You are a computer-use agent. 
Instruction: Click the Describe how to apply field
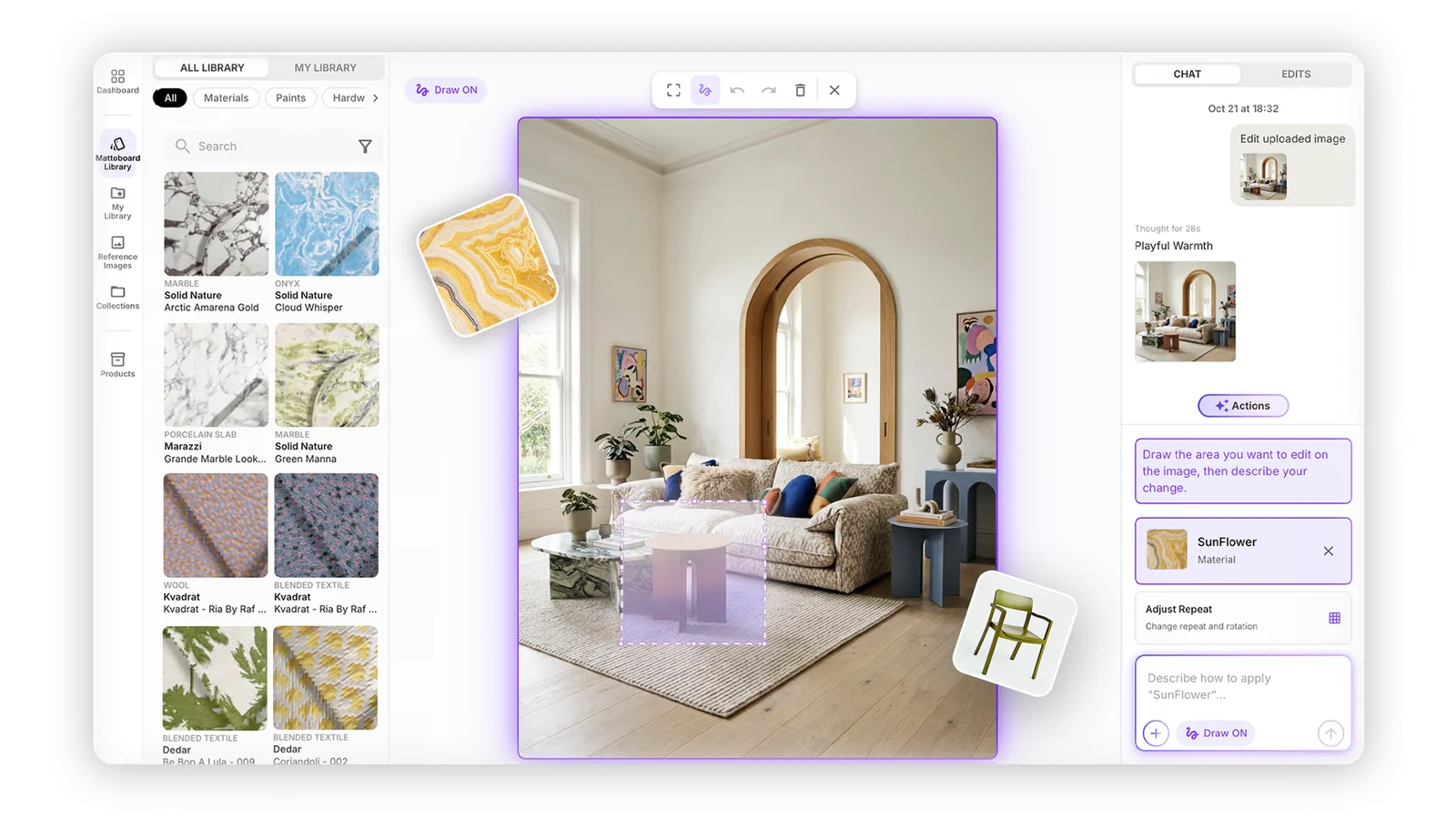[x=1242, y=687]
